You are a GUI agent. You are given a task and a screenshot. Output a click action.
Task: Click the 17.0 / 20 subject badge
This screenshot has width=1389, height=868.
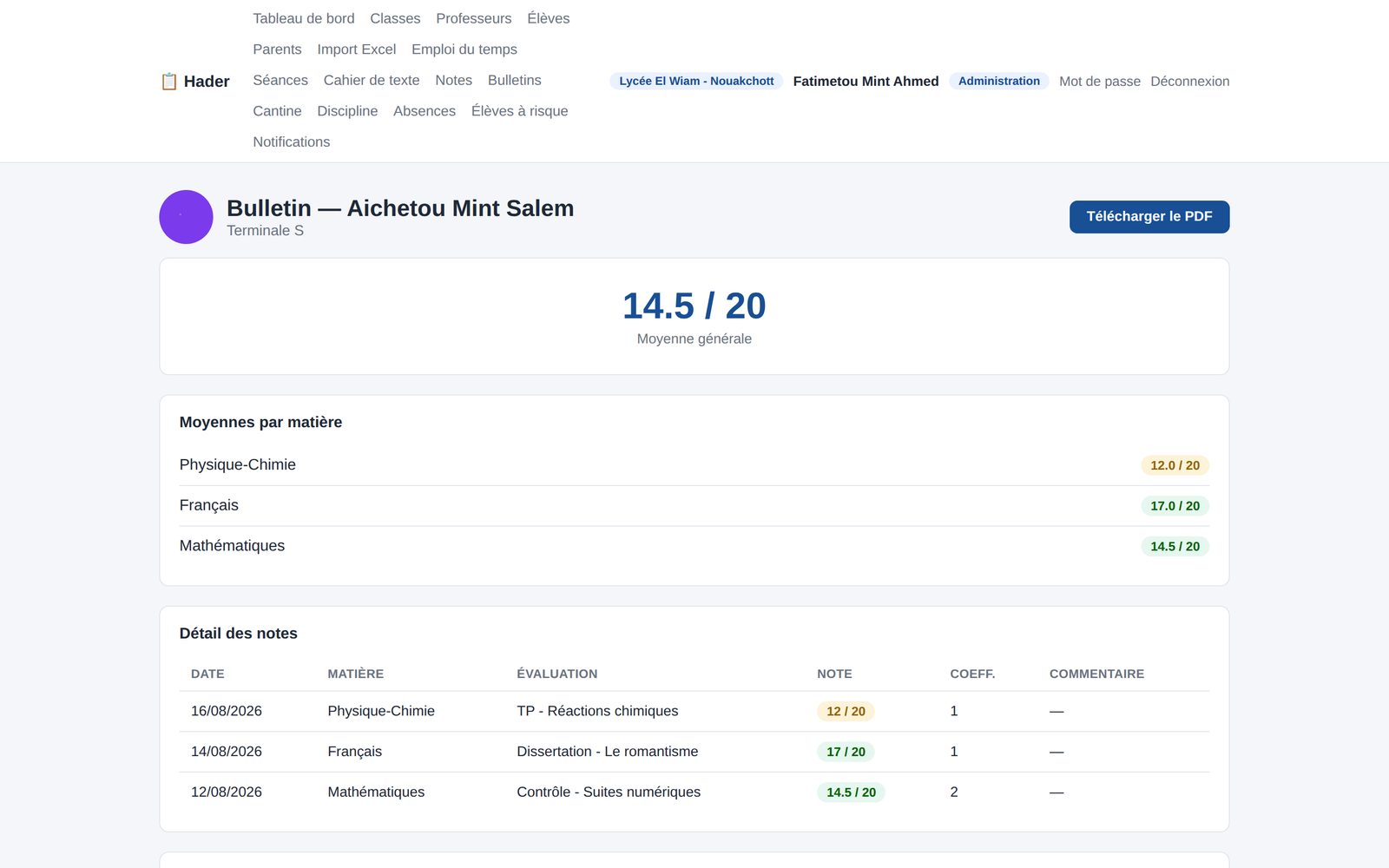[x=1175, y=506]
